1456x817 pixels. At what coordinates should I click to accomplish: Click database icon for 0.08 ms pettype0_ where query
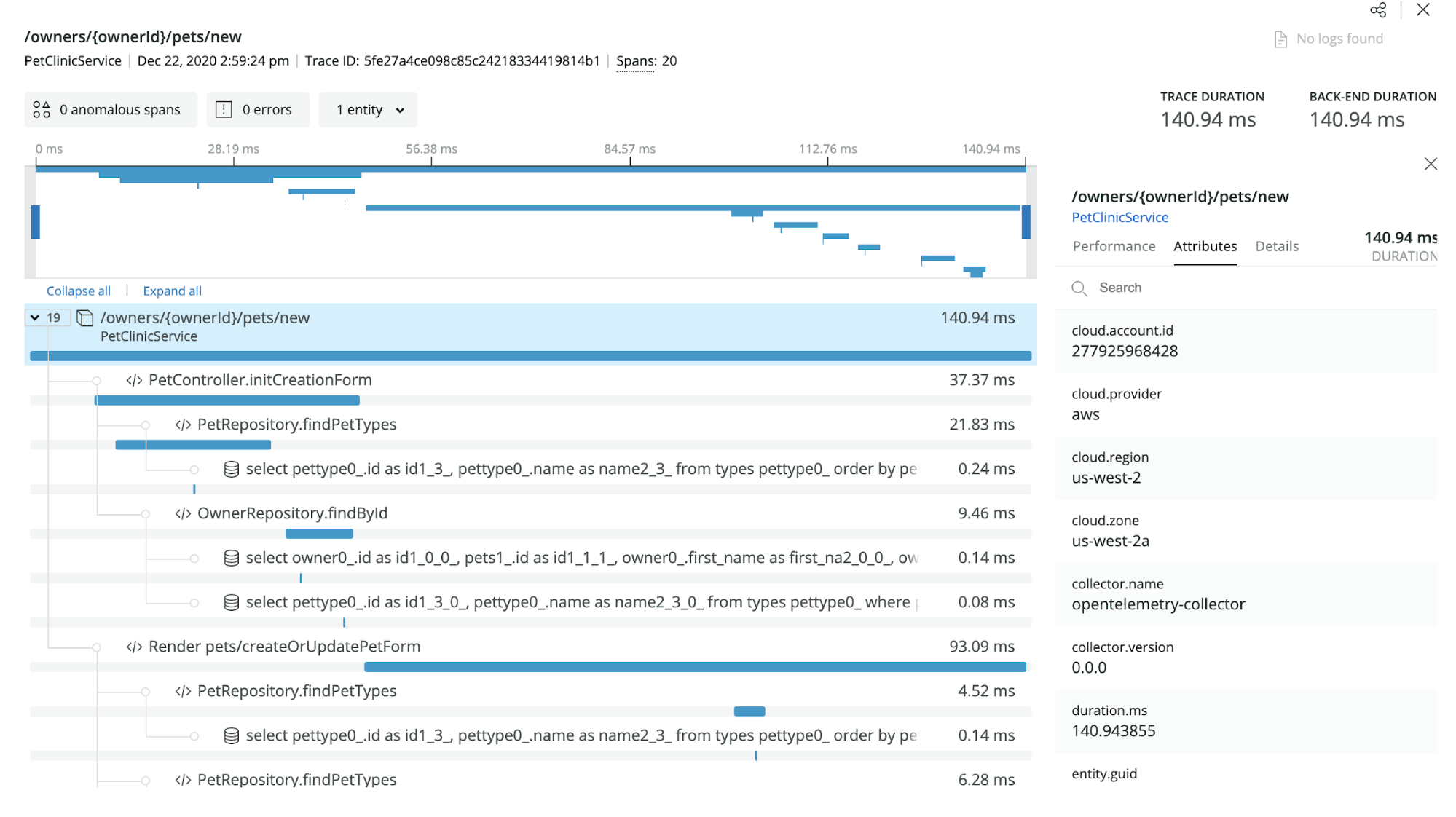pos(232,603)
